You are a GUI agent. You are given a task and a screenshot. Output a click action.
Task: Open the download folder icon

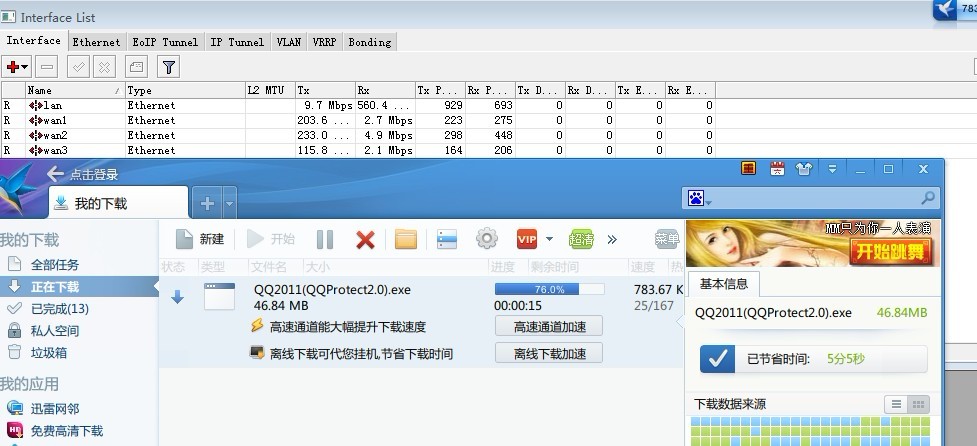(x=406, y=239)
